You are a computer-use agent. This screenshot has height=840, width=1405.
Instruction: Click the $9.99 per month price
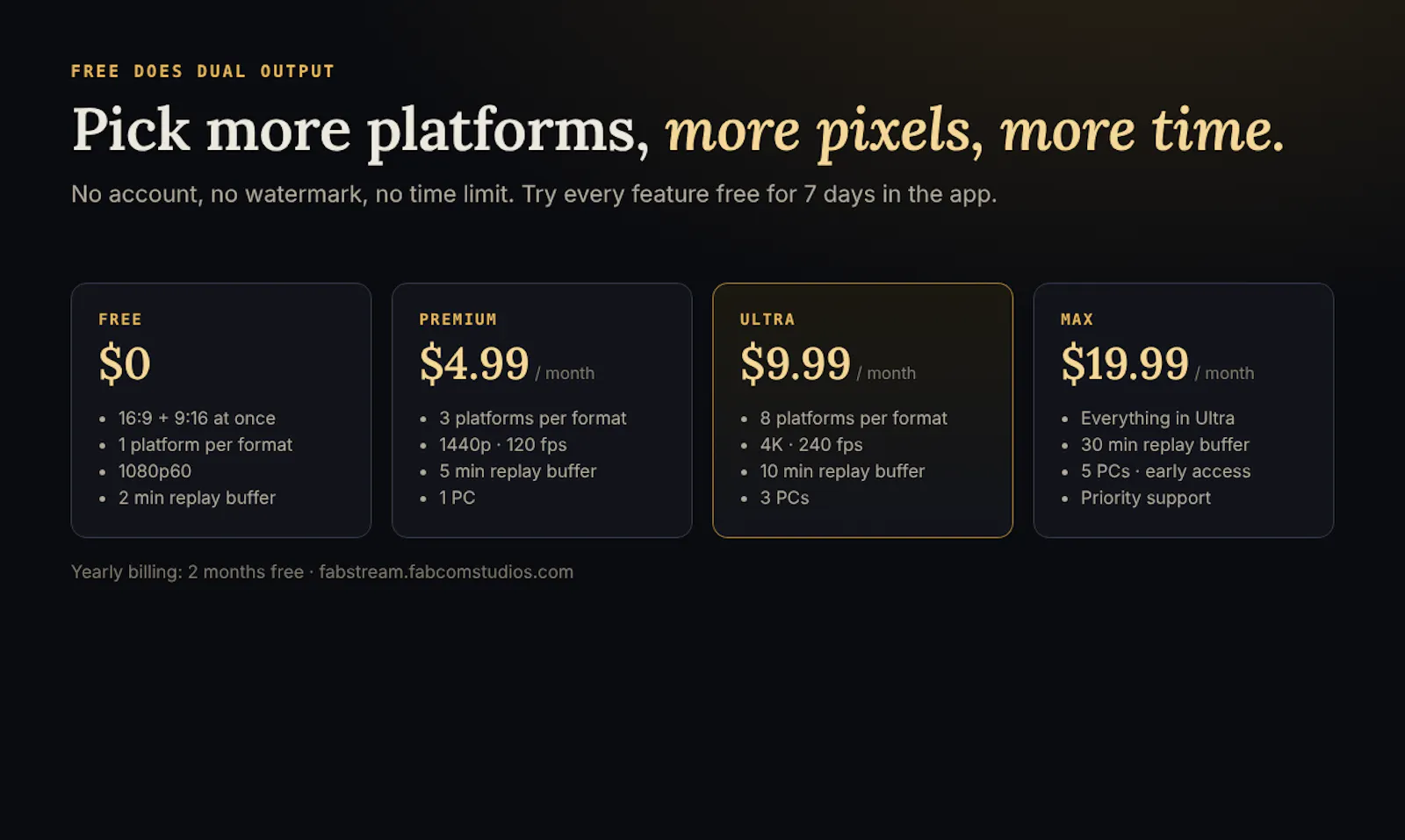click(828, 363)
